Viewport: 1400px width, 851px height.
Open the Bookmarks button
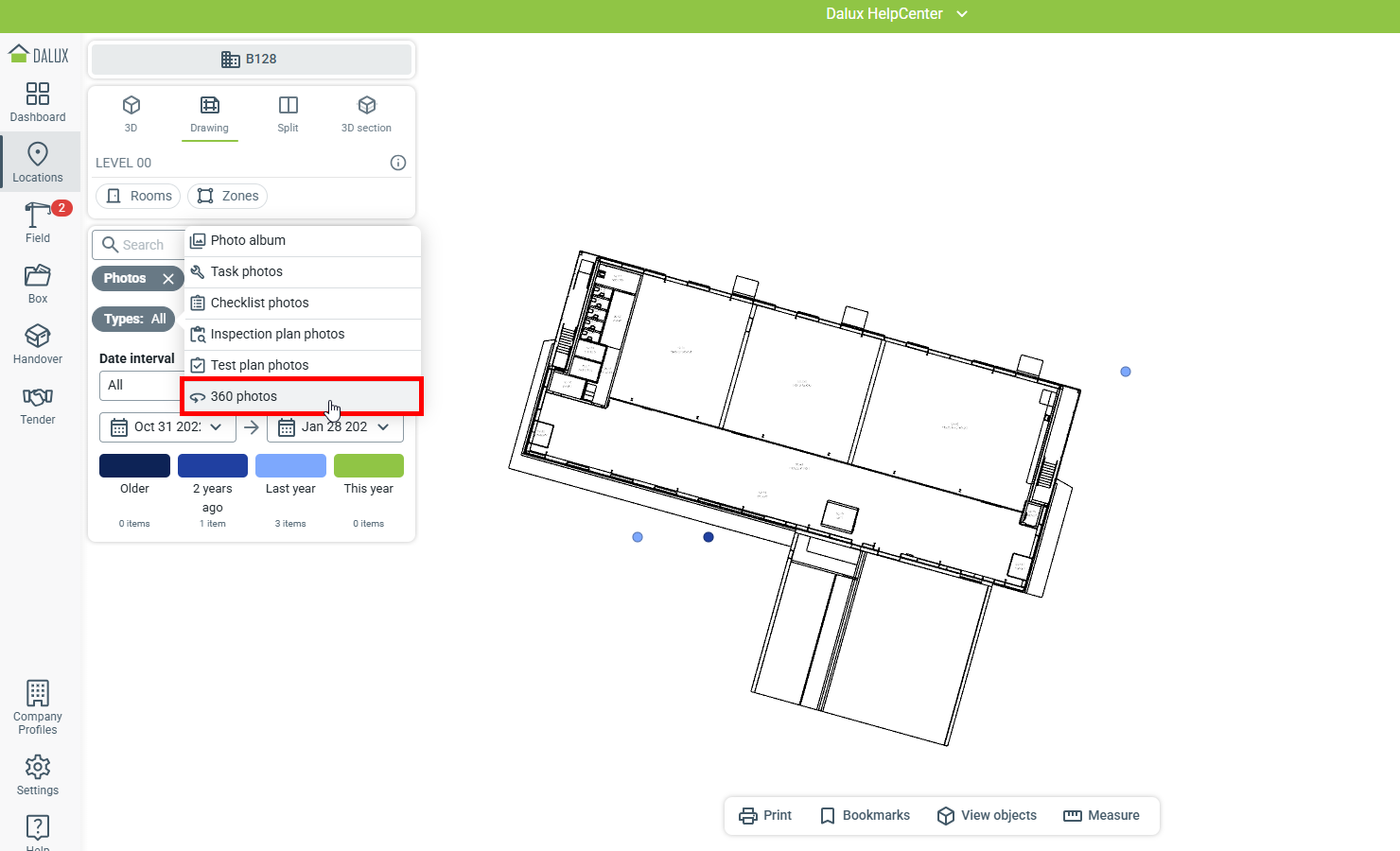[x=865, y=816]
